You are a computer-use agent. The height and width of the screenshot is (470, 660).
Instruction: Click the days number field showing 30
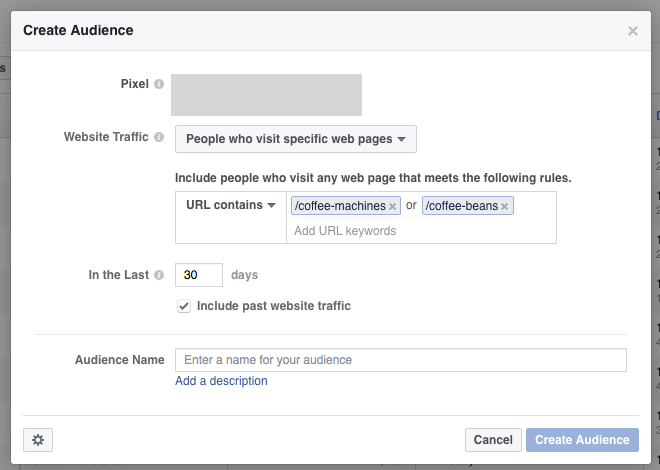click(199, 275)
